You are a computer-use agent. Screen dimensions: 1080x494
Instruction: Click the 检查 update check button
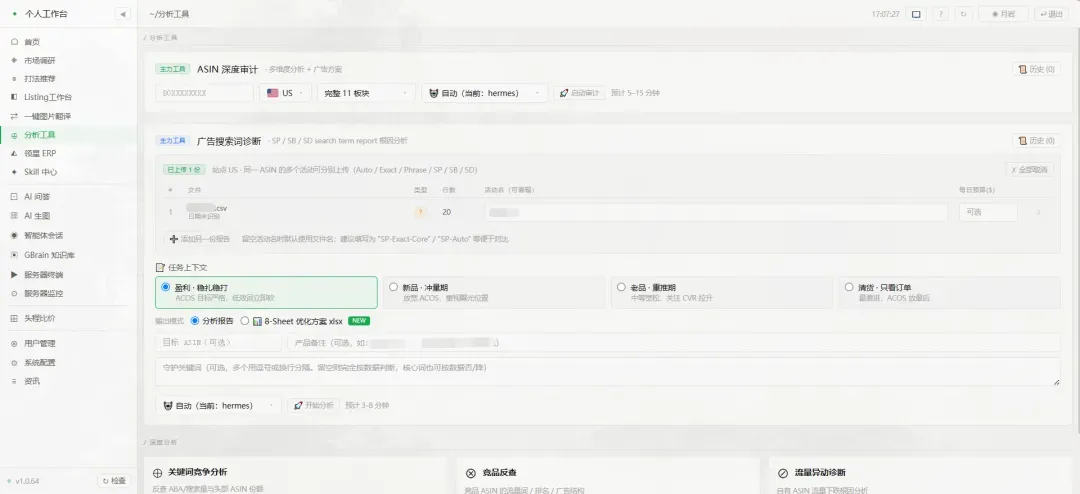(x=114, y=481)
